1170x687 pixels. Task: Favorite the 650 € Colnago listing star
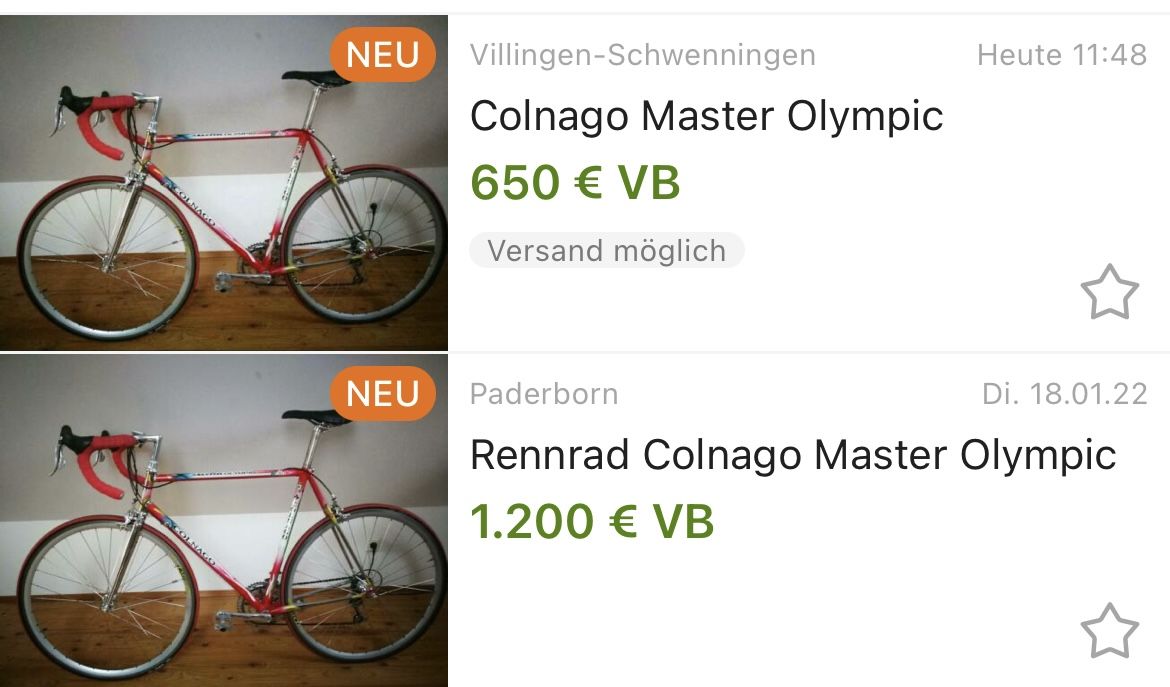coord(1109,292)
